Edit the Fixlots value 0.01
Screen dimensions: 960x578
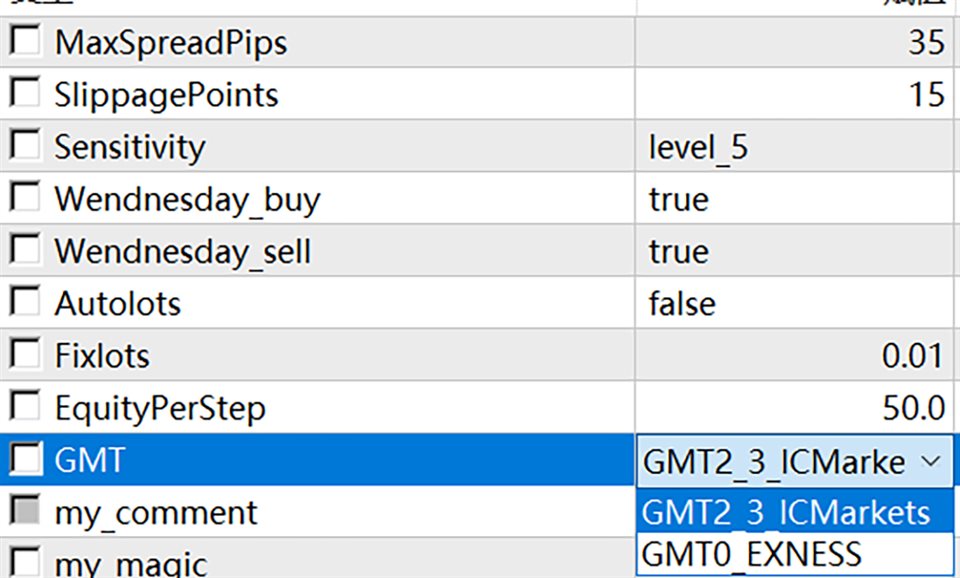[911, 355]
